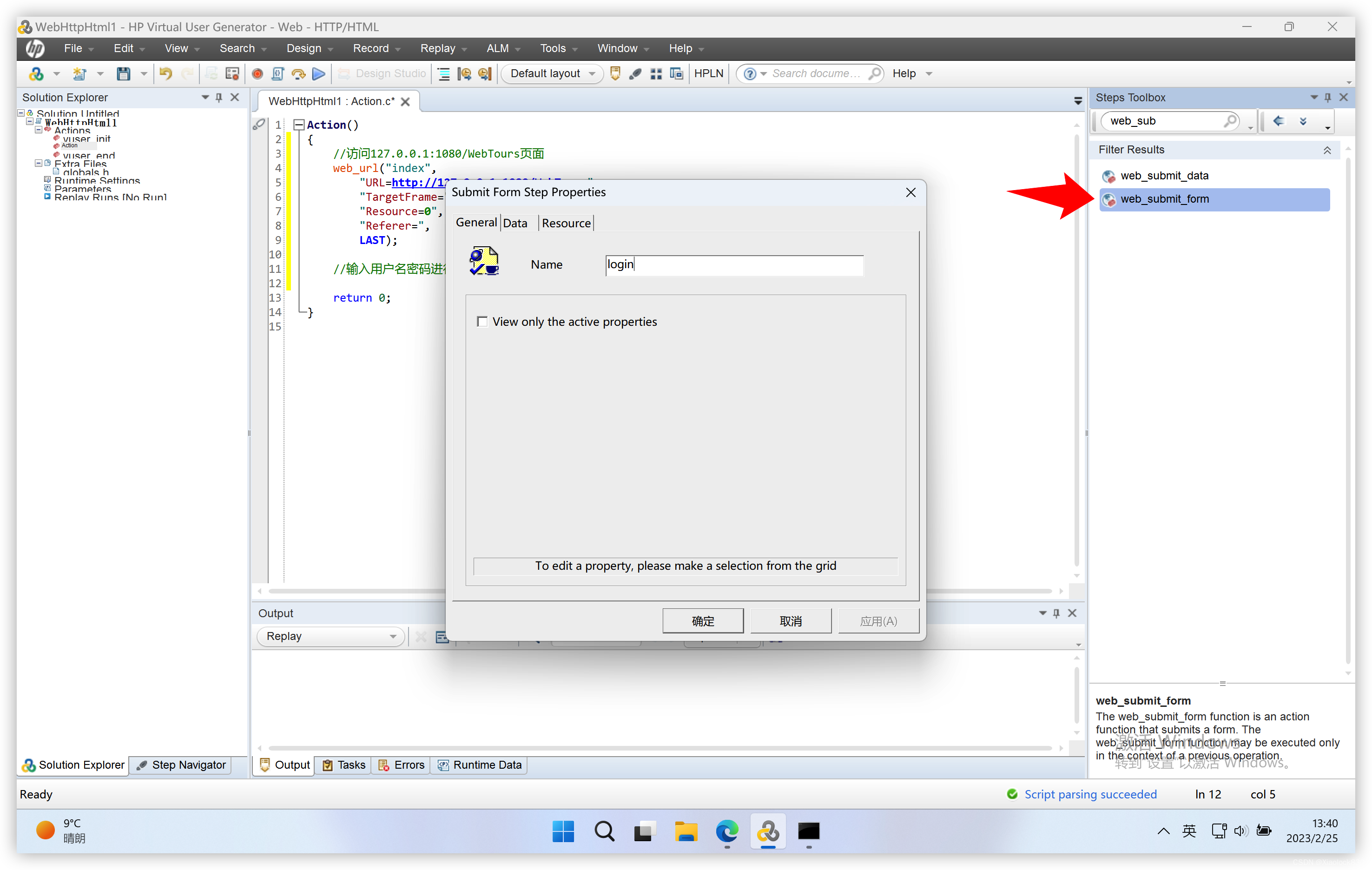
Task: Select the Undo icon in the toolbar
Action: click(165, 73)
